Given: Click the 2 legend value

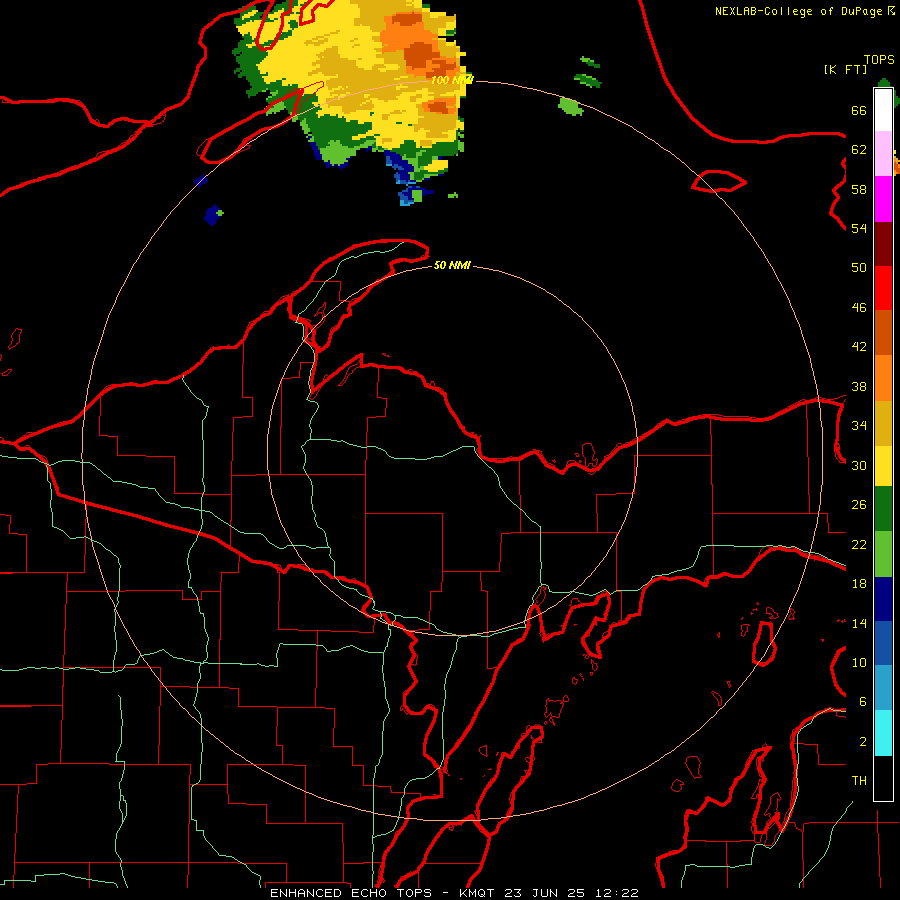Looking at the screenshot, I should pyautogui.click(x=863, y=742).
